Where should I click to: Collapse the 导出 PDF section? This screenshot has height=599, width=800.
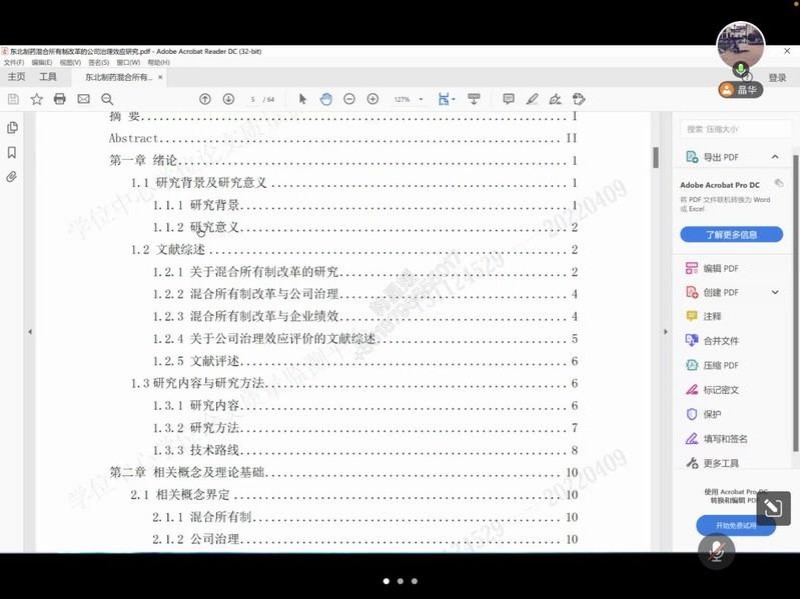[775, 157]
